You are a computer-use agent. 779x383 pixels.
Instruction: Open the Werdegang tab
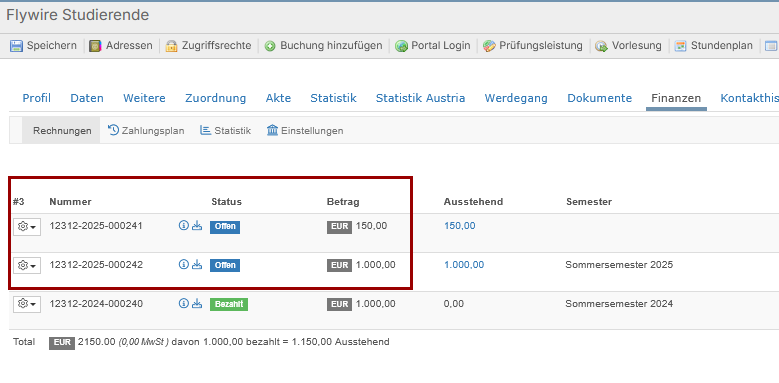pos(516,98)
